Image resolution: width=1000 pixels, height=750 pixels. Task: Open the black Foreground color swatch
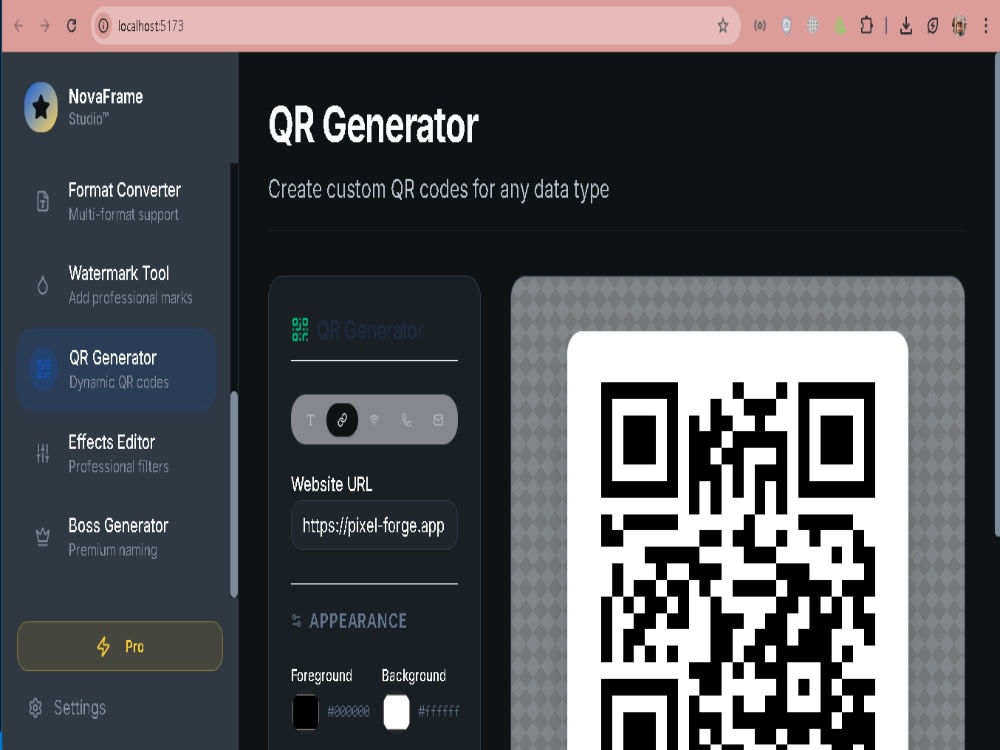pyautogui.click(x=305, y=711)
